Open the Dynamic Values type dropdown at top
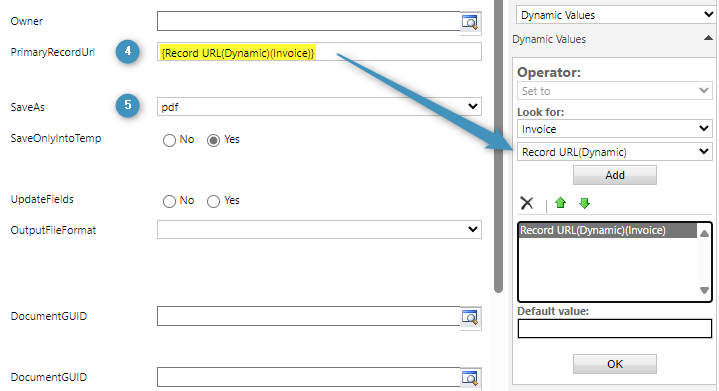 [x=615, y=15]
